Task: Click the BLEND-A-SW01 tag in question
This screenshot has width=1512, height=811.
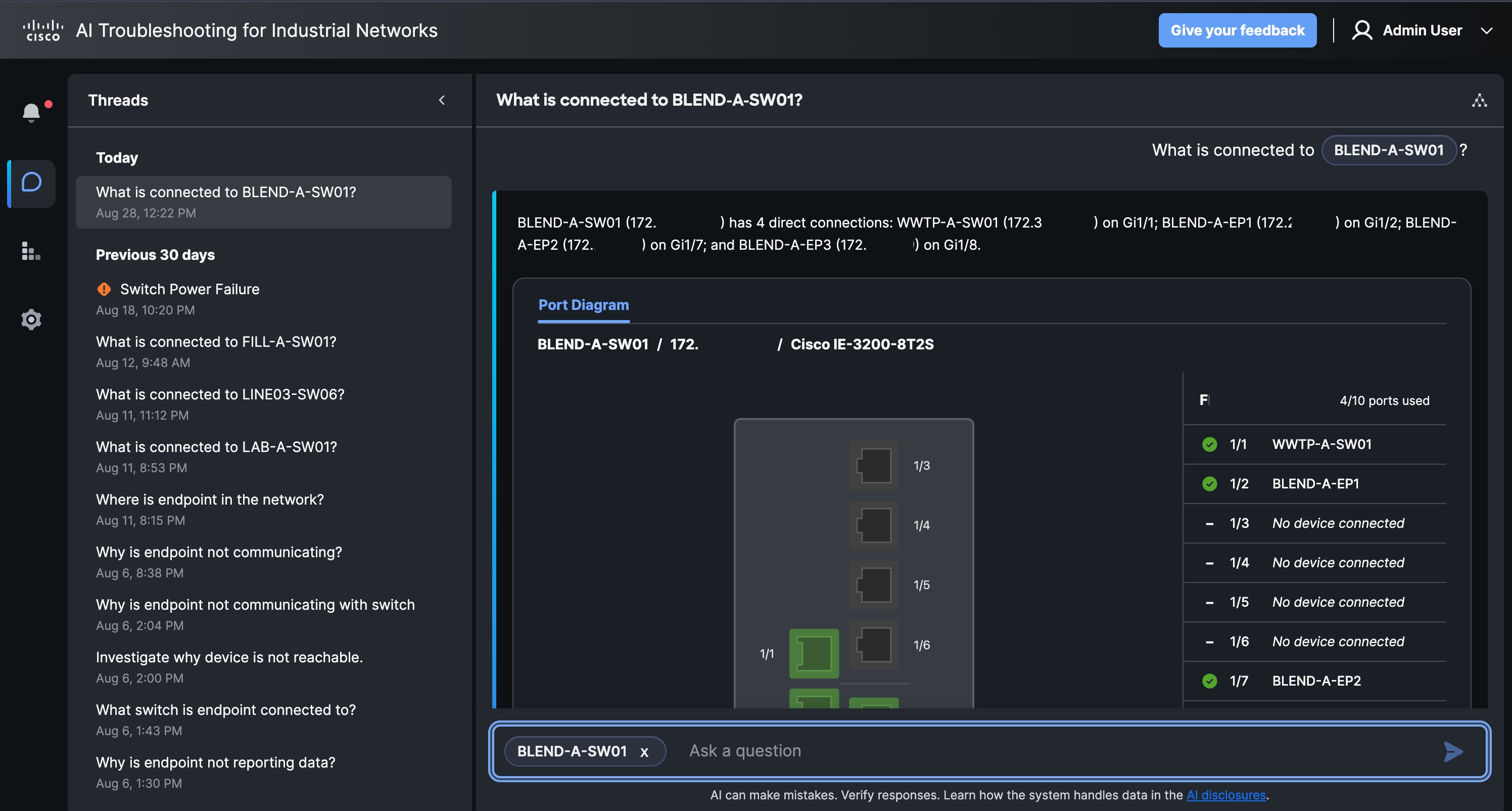Action: coord(1388,150)
